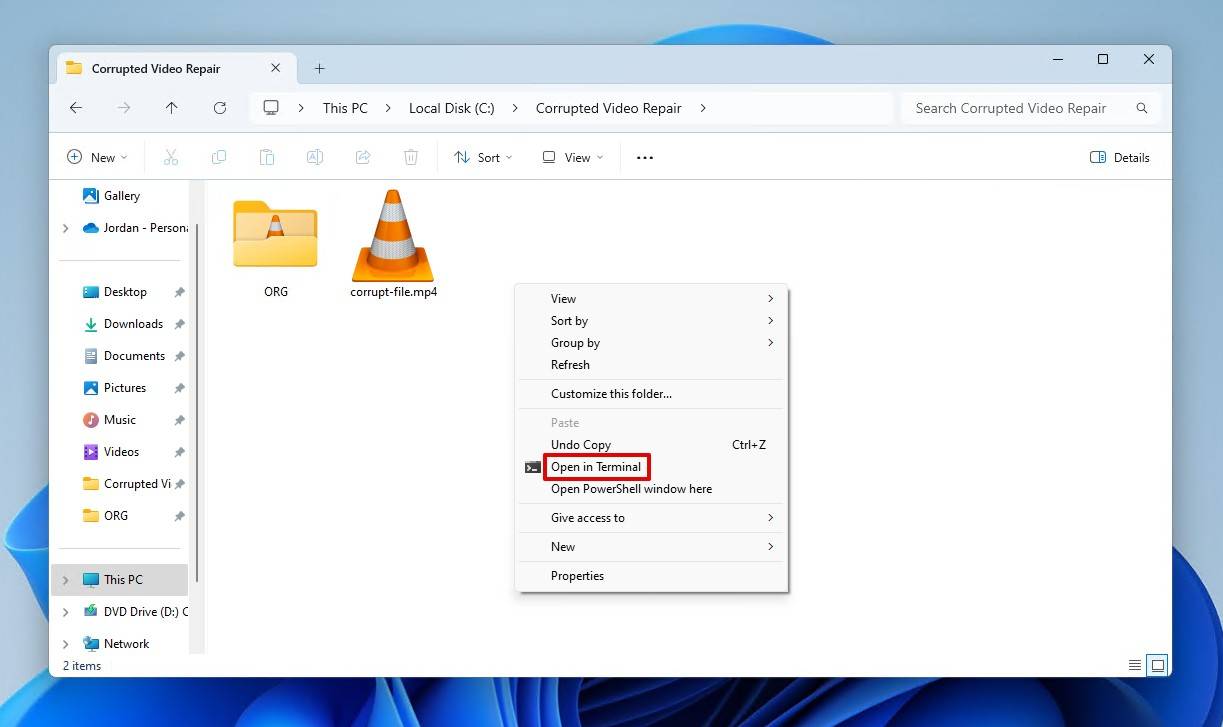The height and width of the screenshot is (727, 1223).
Task: Click the Share icon in toolbar
Action: tap(363, 157)
